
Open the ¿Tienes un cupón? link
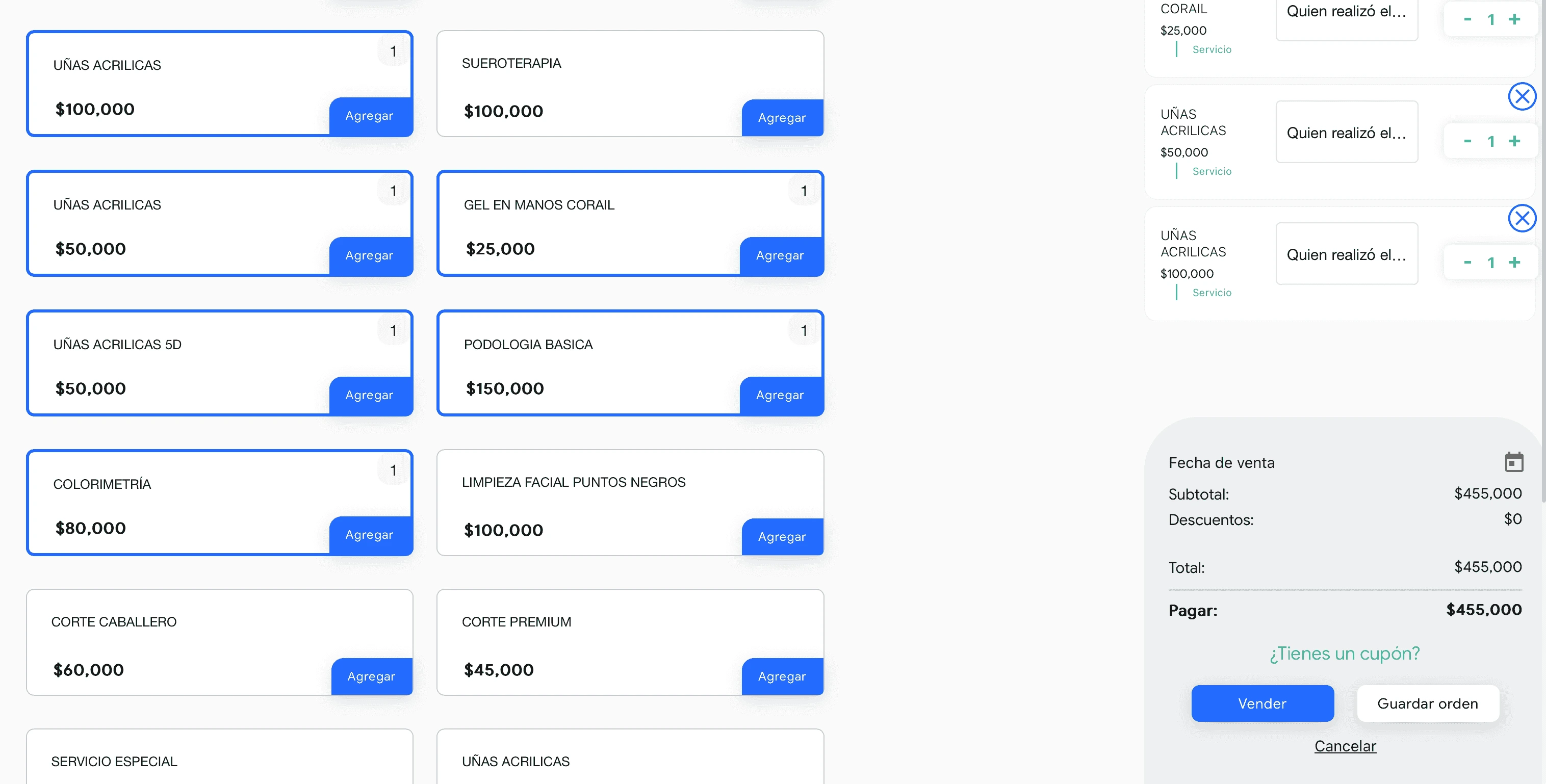pyautogui.click(x=1345, y=653)
